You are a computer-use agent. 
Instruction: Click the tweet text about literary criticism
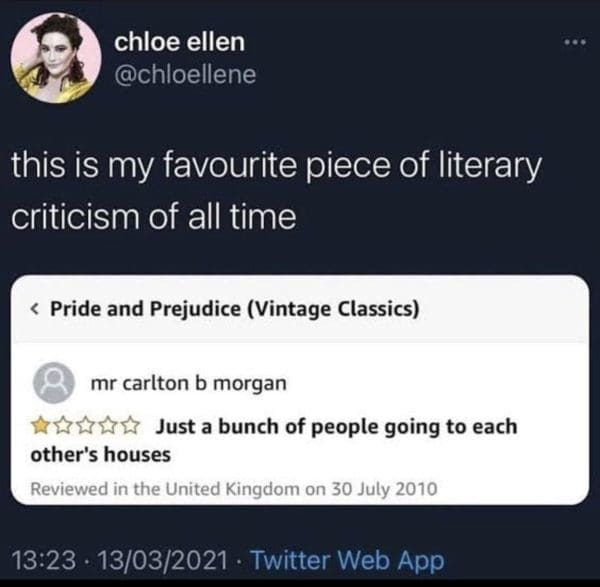pyautogui.click(x=276, y=191)
